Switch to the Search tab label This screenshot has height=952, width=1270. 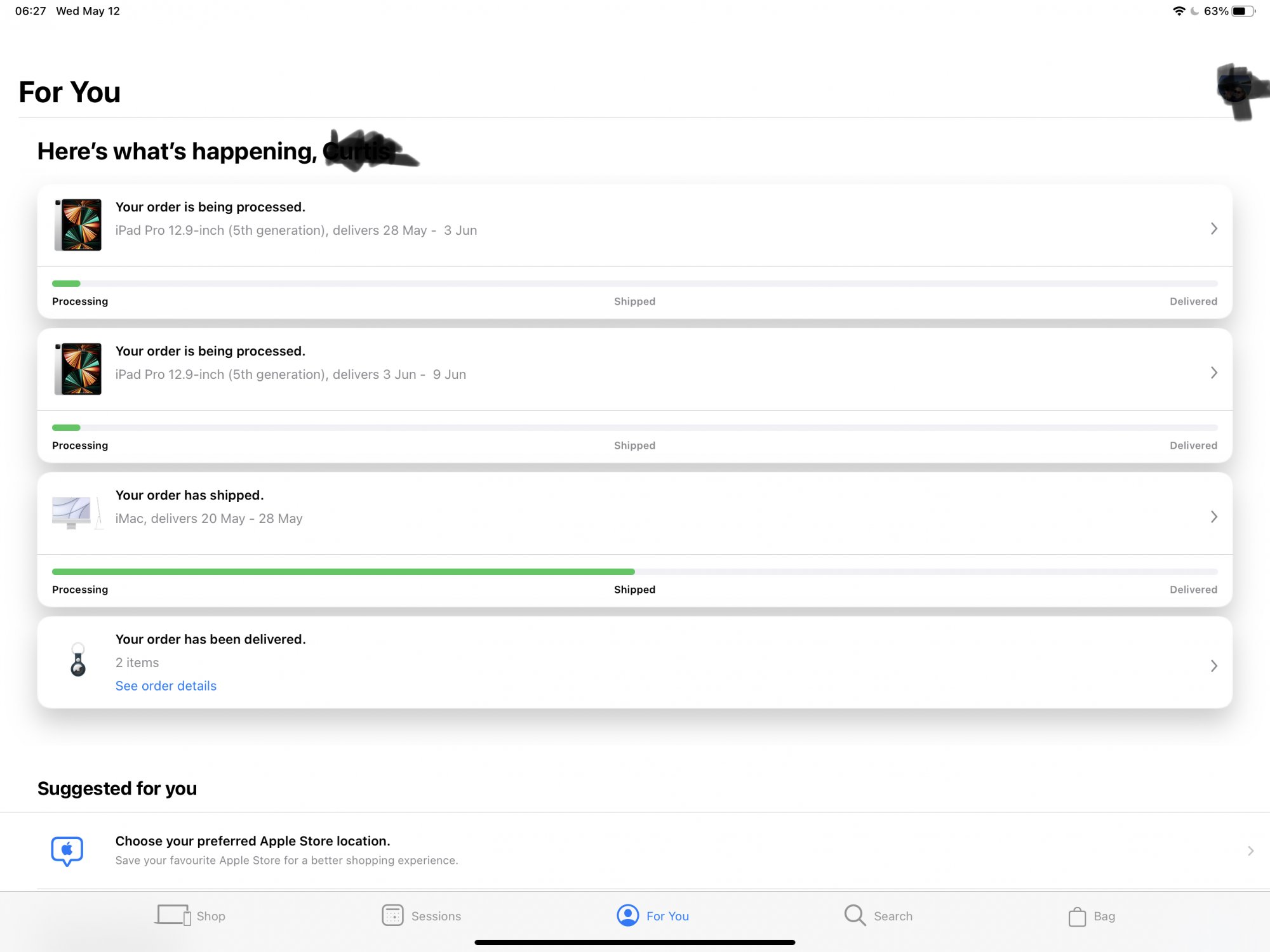tap(893, 916)
